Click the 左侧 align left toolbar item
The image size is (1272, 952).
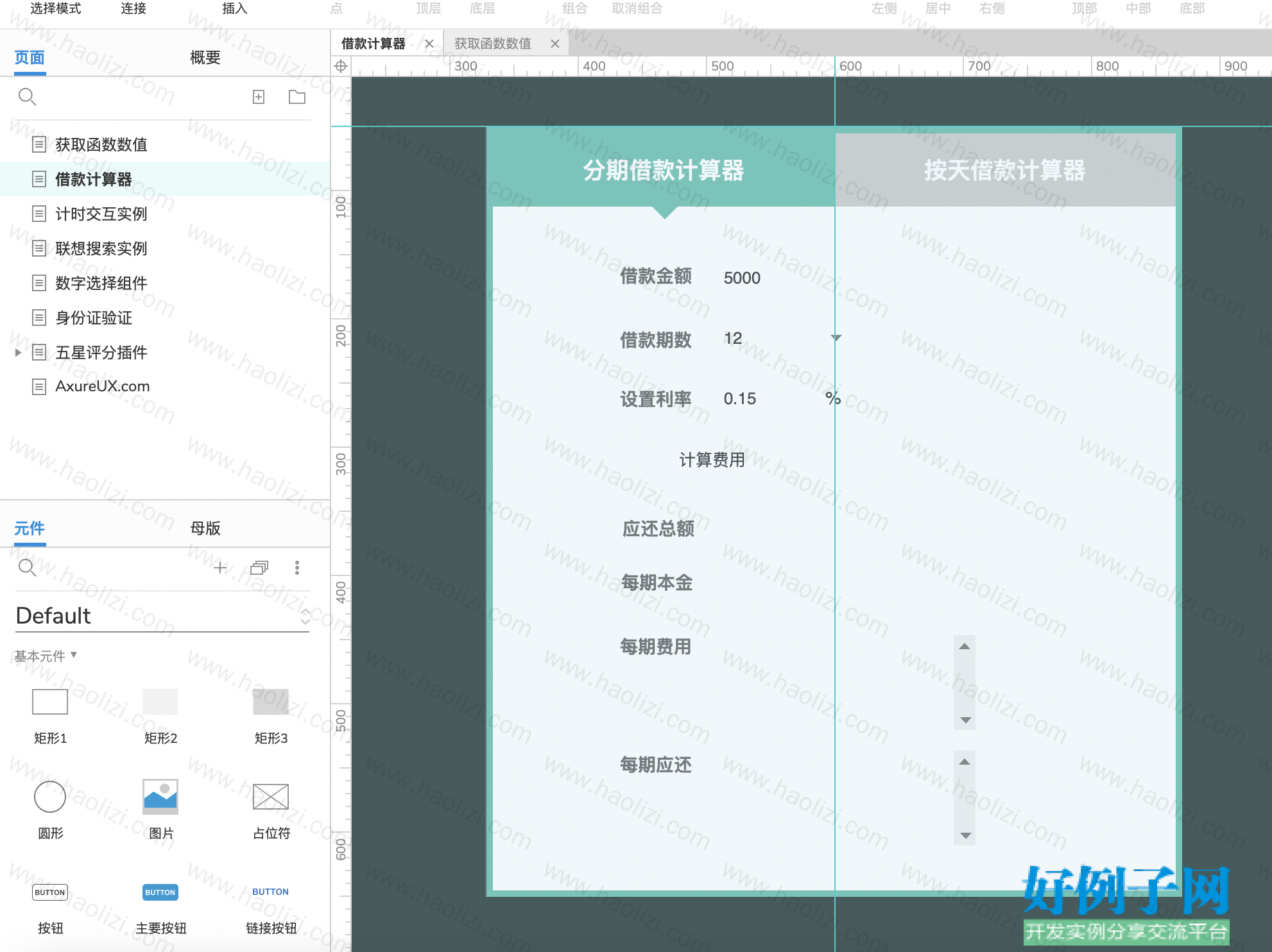point(884,8)
